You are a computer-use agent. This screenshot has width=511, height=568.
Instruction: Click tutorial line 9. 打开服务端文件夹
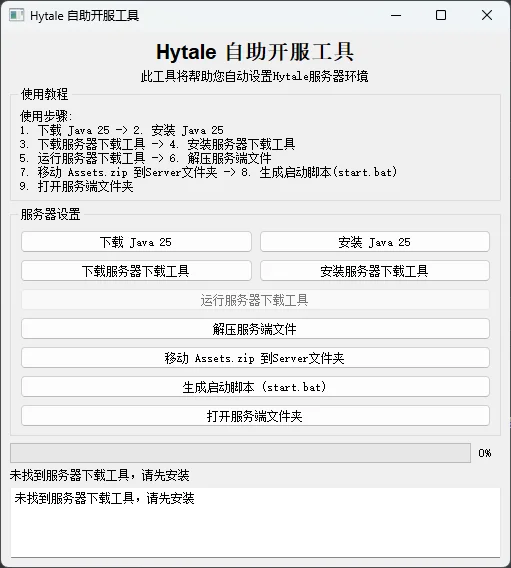[76, 186]
